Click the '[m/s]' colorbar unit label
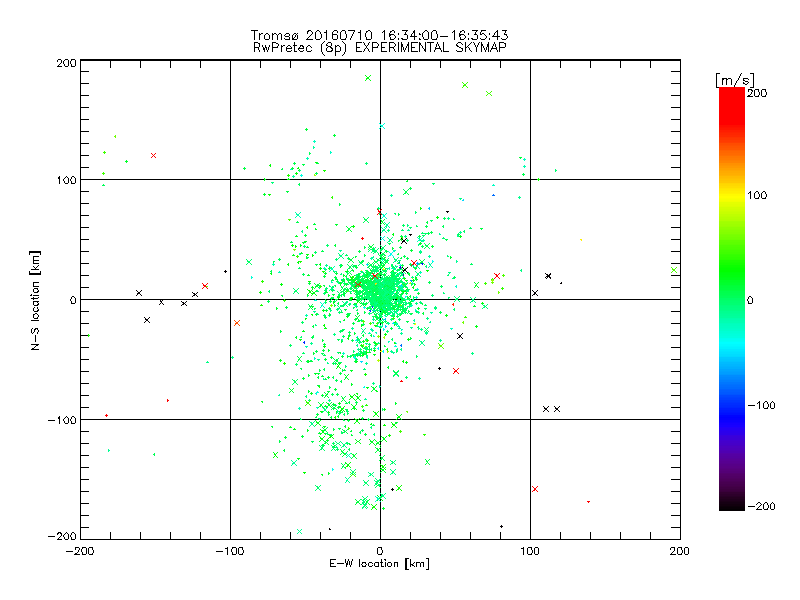Viewport: 800px width, 600px height. click(735, 80)
